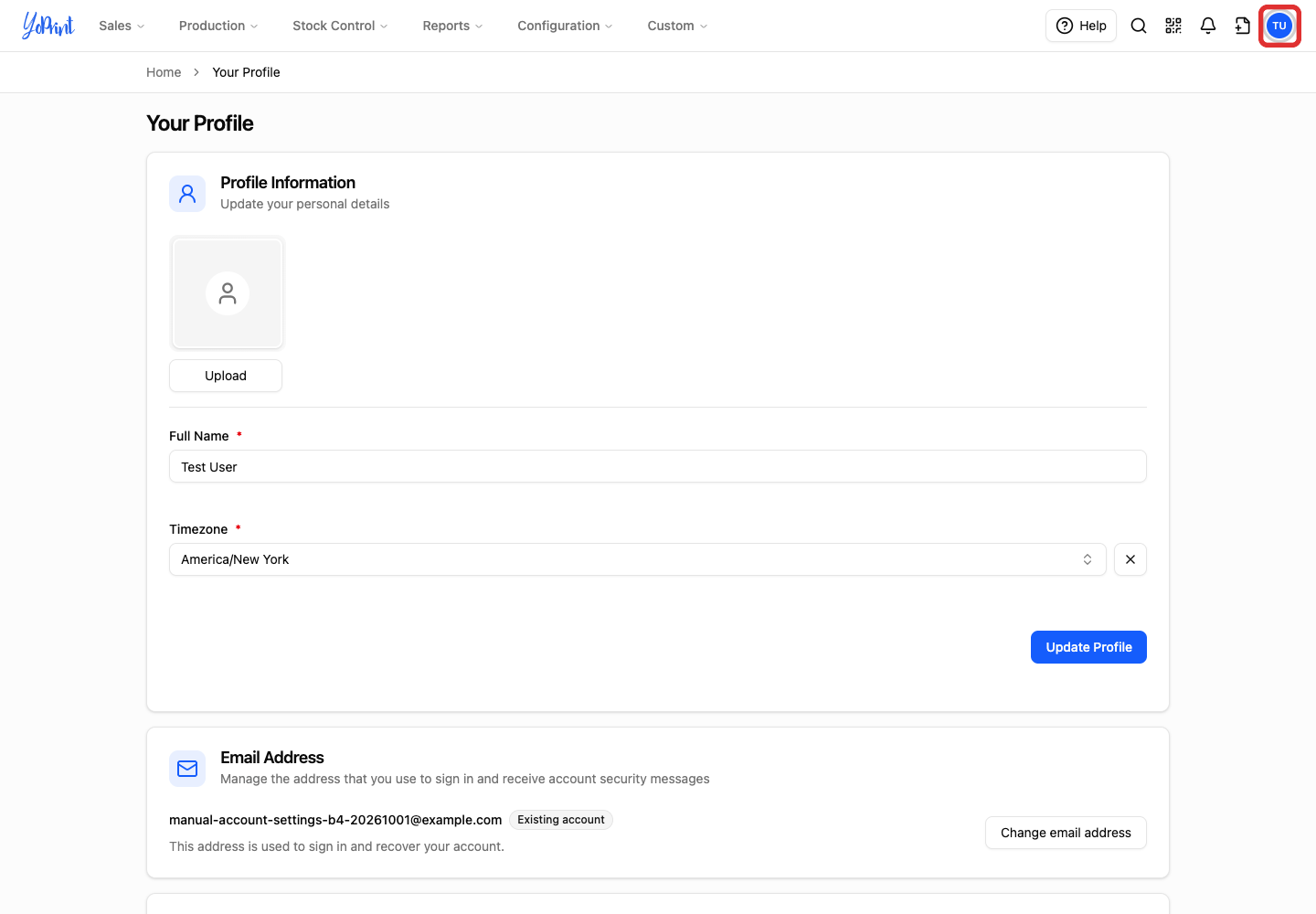Open the QR code scanner icon
1316x914 pixels.
(1173, 26)
